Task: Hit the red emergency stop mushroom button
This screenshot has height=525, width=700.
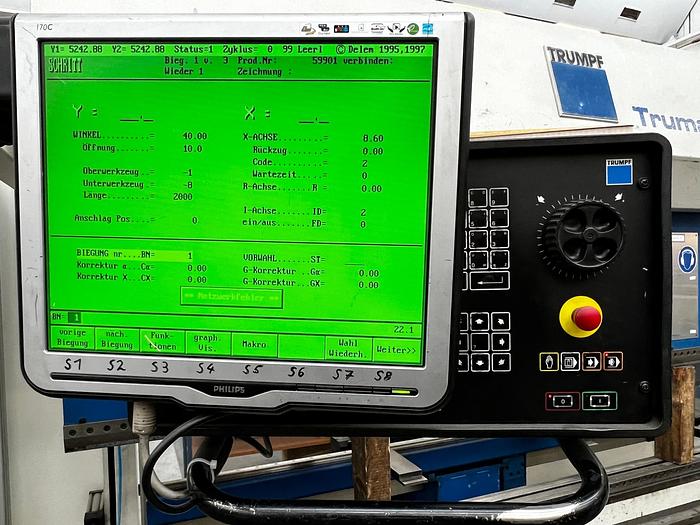Action: pos(583,317)
